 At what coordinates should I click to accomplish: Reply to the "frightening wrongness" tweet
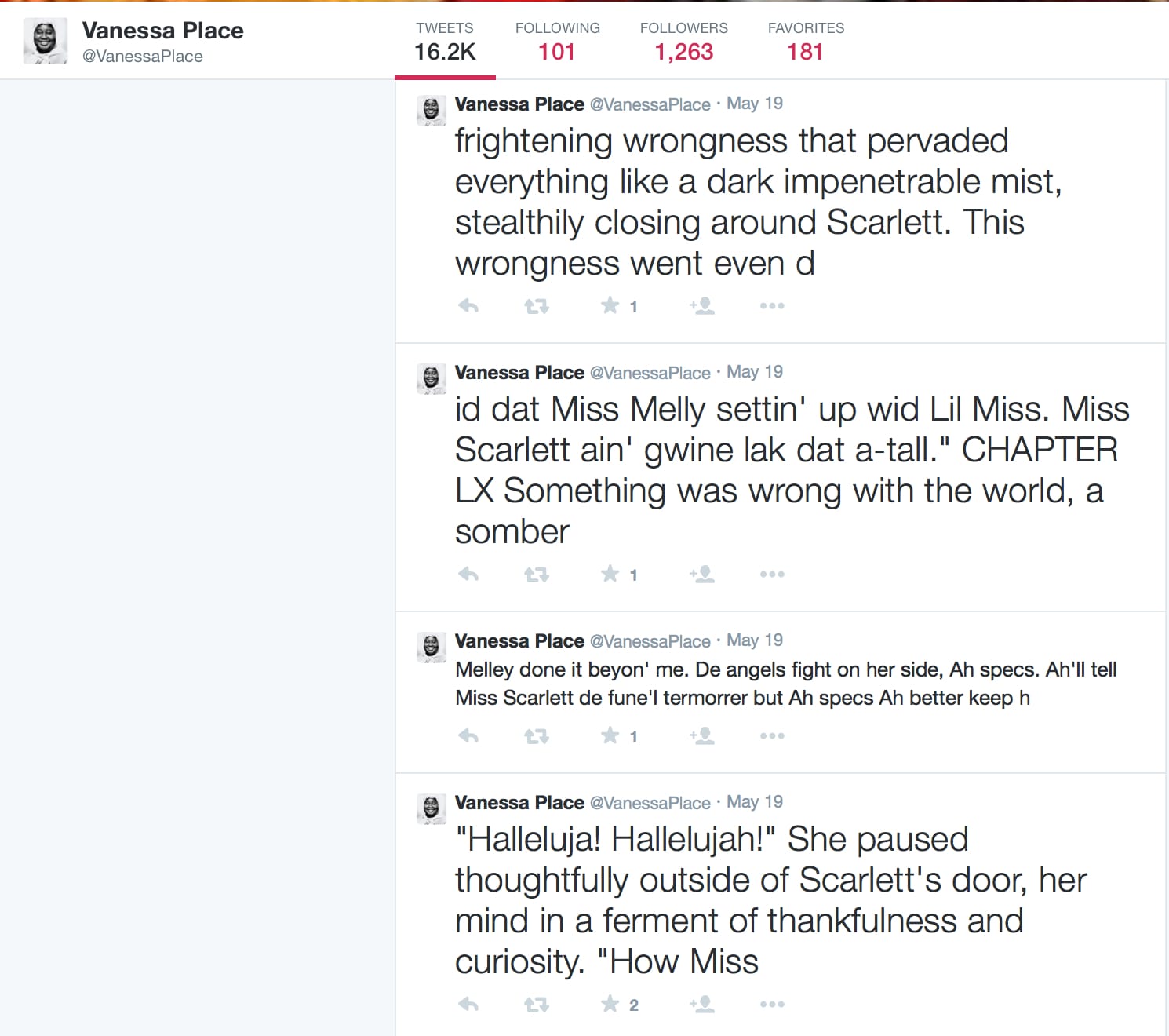pos(468,306)
